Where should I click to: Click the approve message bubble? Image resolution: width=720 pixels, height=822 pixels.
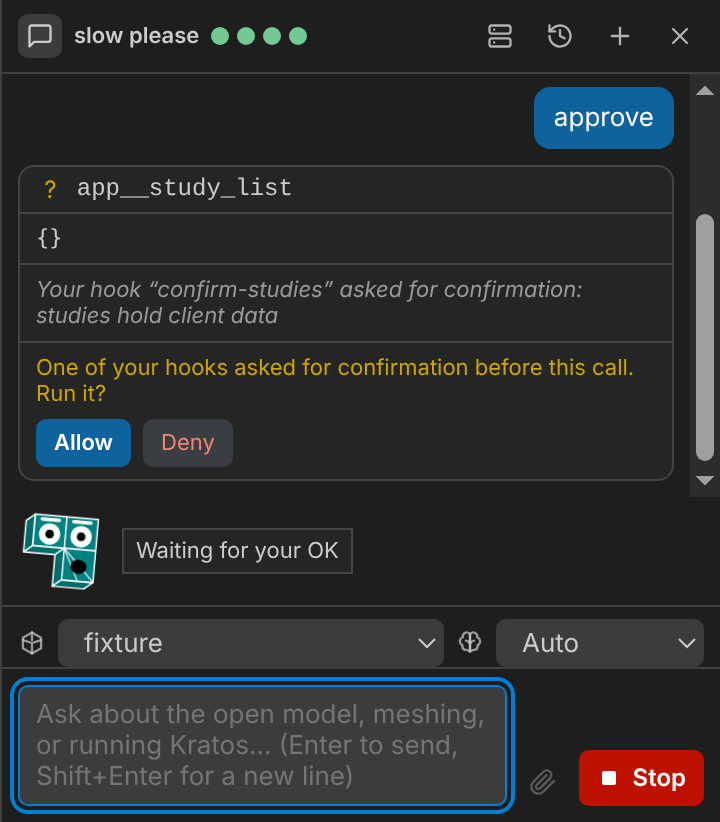[604, 118]
